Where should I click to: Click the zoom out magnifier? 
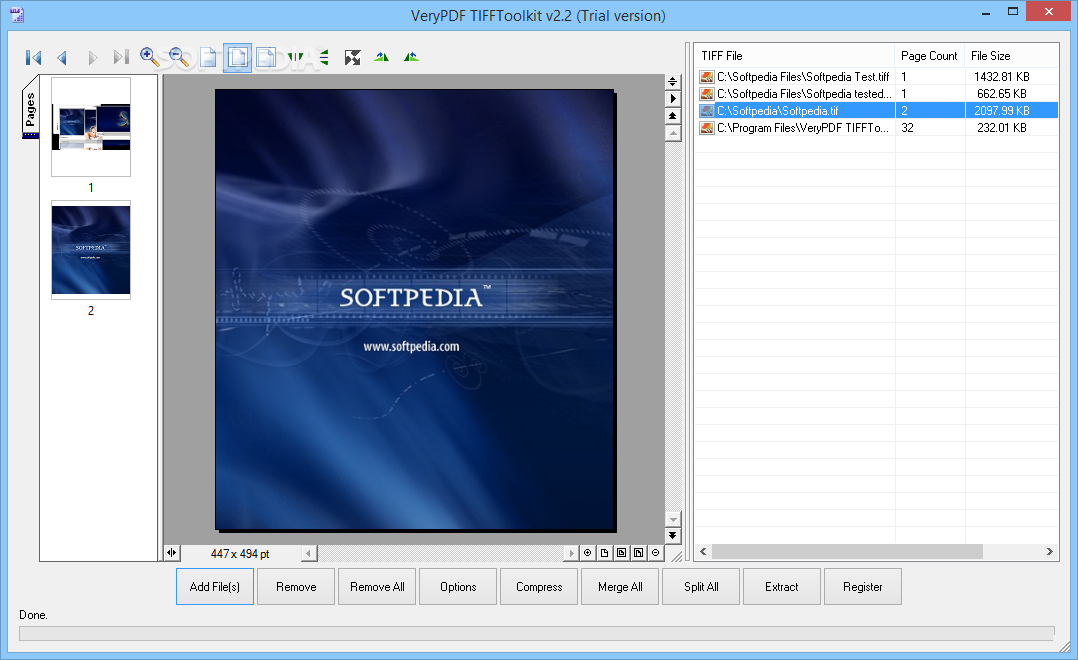click(179, 57)
